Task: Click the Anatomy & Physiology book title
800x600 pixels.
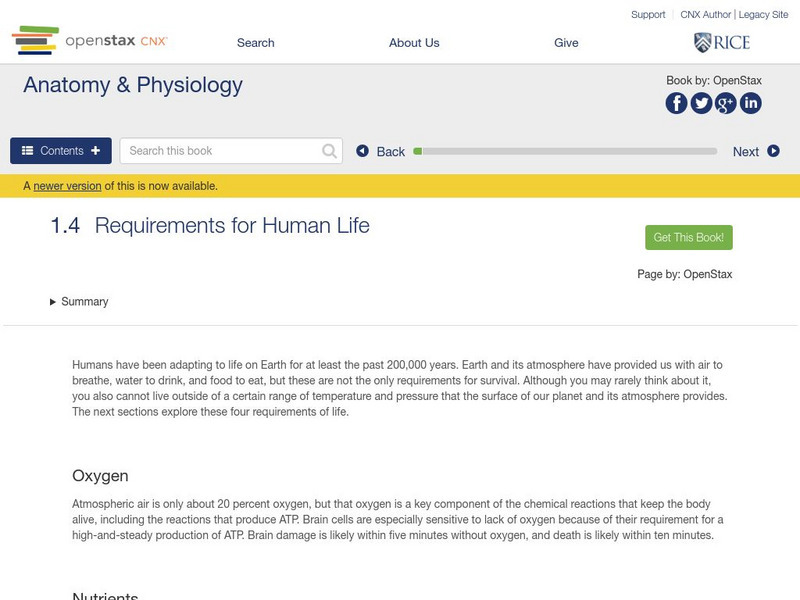Action: point(133,85)
